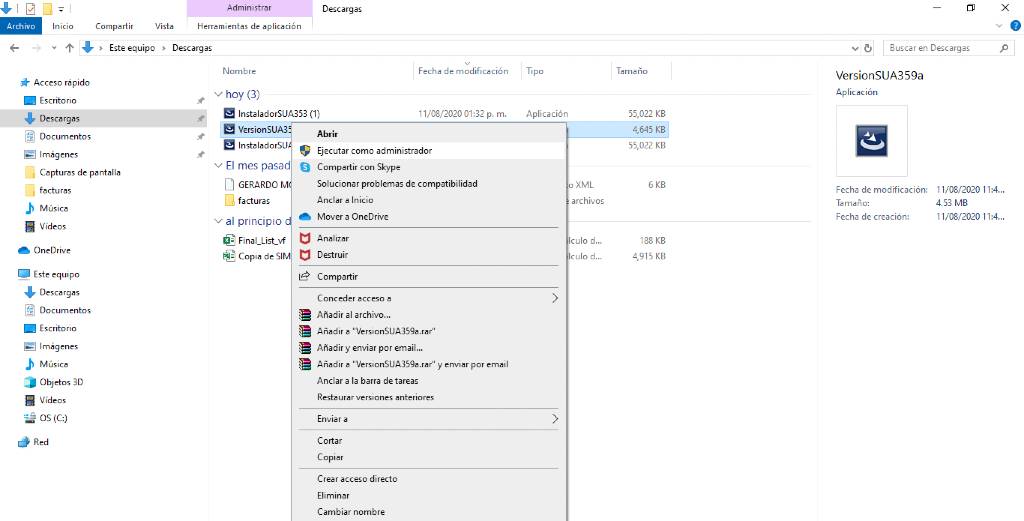
Task: Expand the 'Conceder acceso a' submenu
Action: point(555,298)
